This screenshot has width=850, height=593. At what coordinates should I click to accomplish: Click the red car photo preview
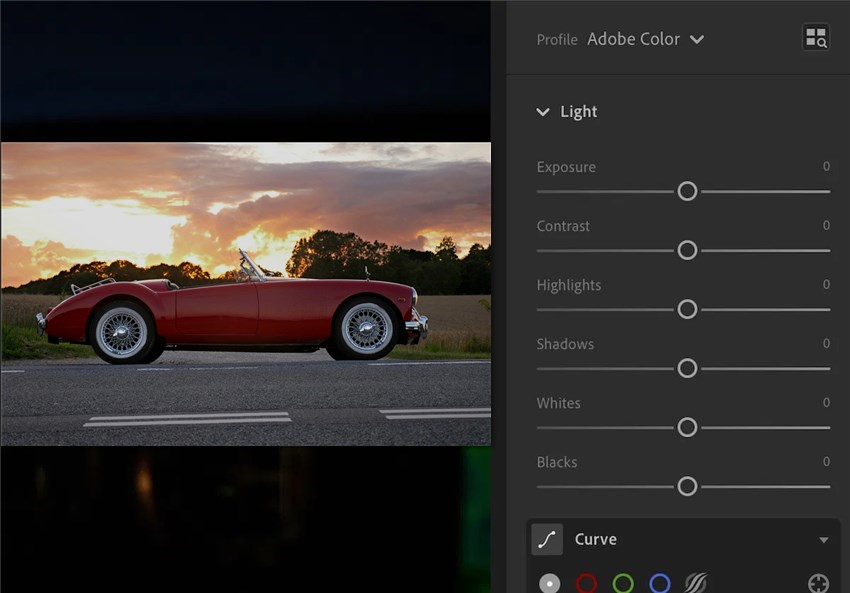[x=246, y=294]
